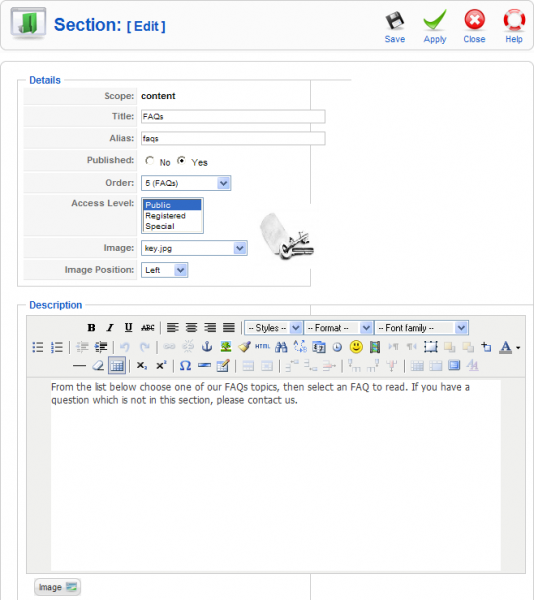Insert an image using the tree picture icon
This screenshot has height=600, width=534.
(x=226, y=347)
